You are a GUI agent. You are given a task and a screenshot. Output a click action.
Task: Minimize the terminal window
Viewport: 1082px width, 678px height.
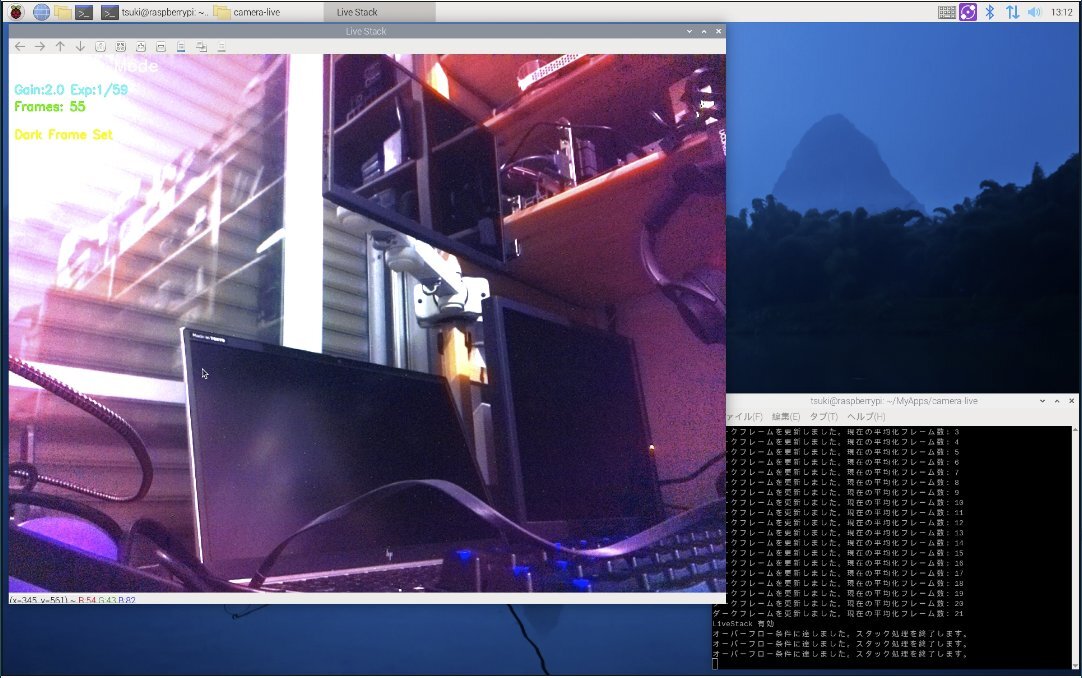tap(1042, 401)
